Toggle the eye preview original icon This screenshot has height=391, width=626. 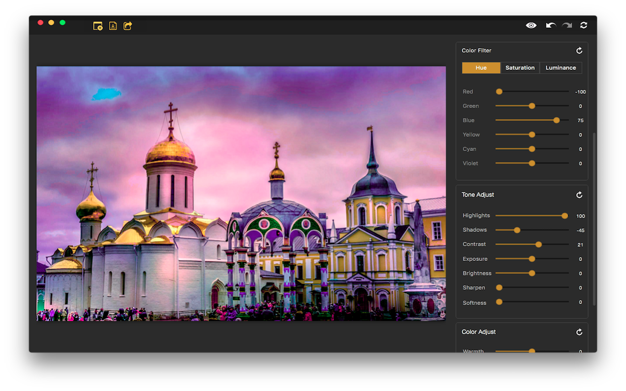point(531,26)
